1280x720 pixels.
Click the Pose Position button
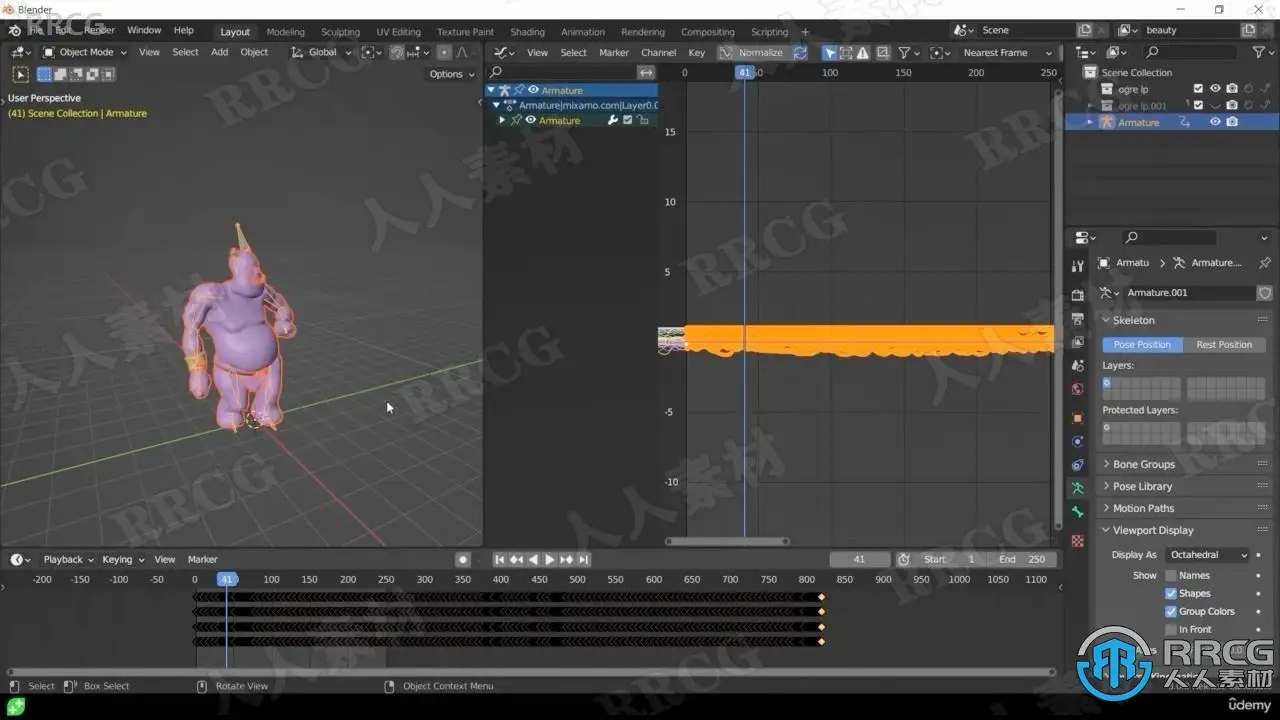[1142, 345]
